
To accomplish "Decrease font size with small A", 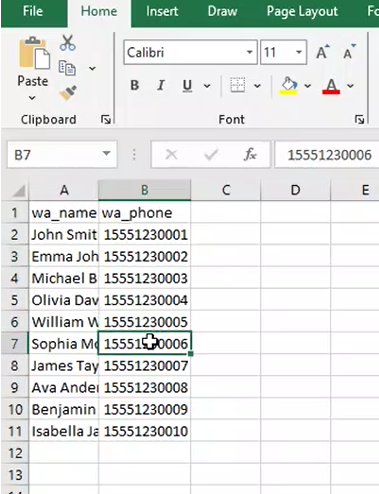I will 349,52.
